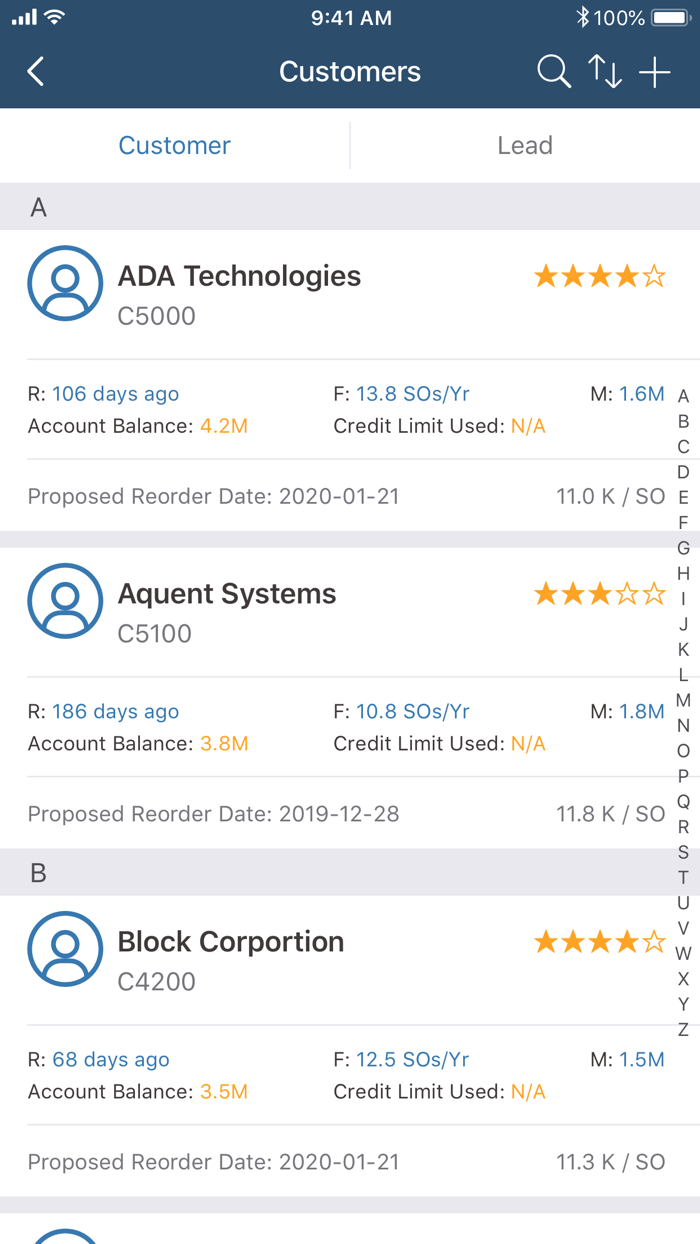This screenshot has width=700, height=1244.
Task: Open the search magnifier icon
Action: tap(553, 72)
